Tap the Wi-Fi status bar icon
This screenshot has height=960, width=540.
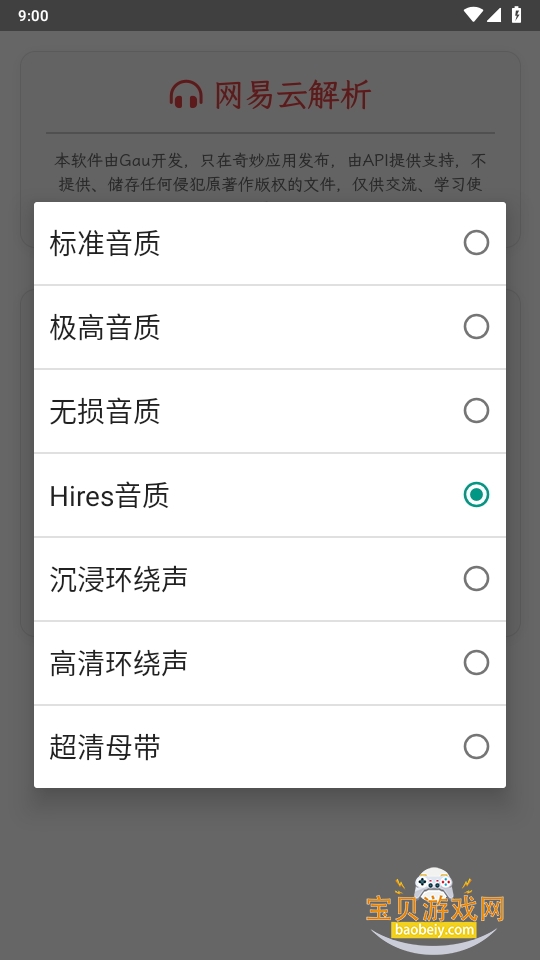[473, 15]
